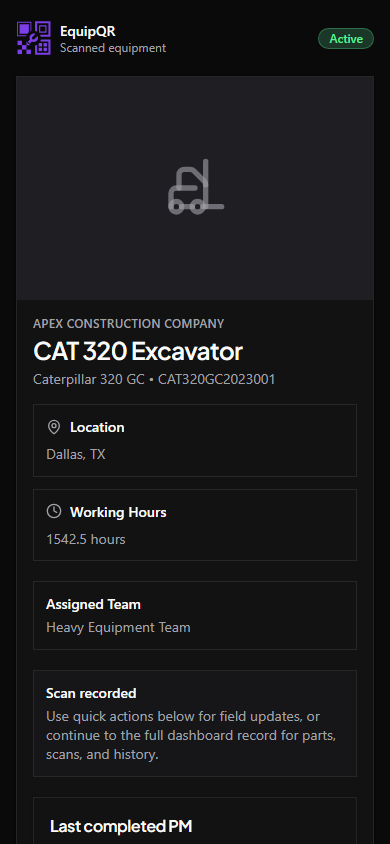This screenshot has height=844, width=390.
Task: Select the Location card
Action: point(195,440)
